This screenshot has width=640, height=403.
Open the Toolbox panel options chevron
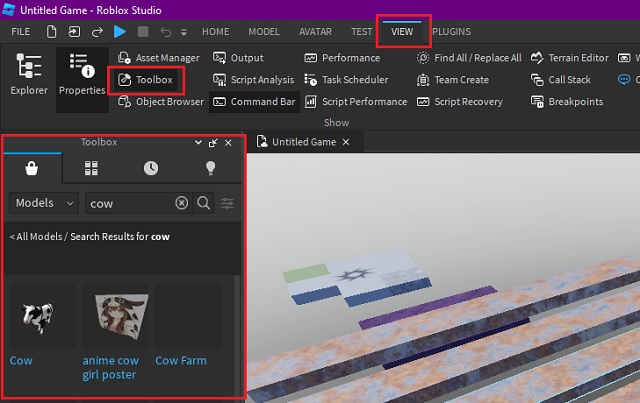coord(198,142)
